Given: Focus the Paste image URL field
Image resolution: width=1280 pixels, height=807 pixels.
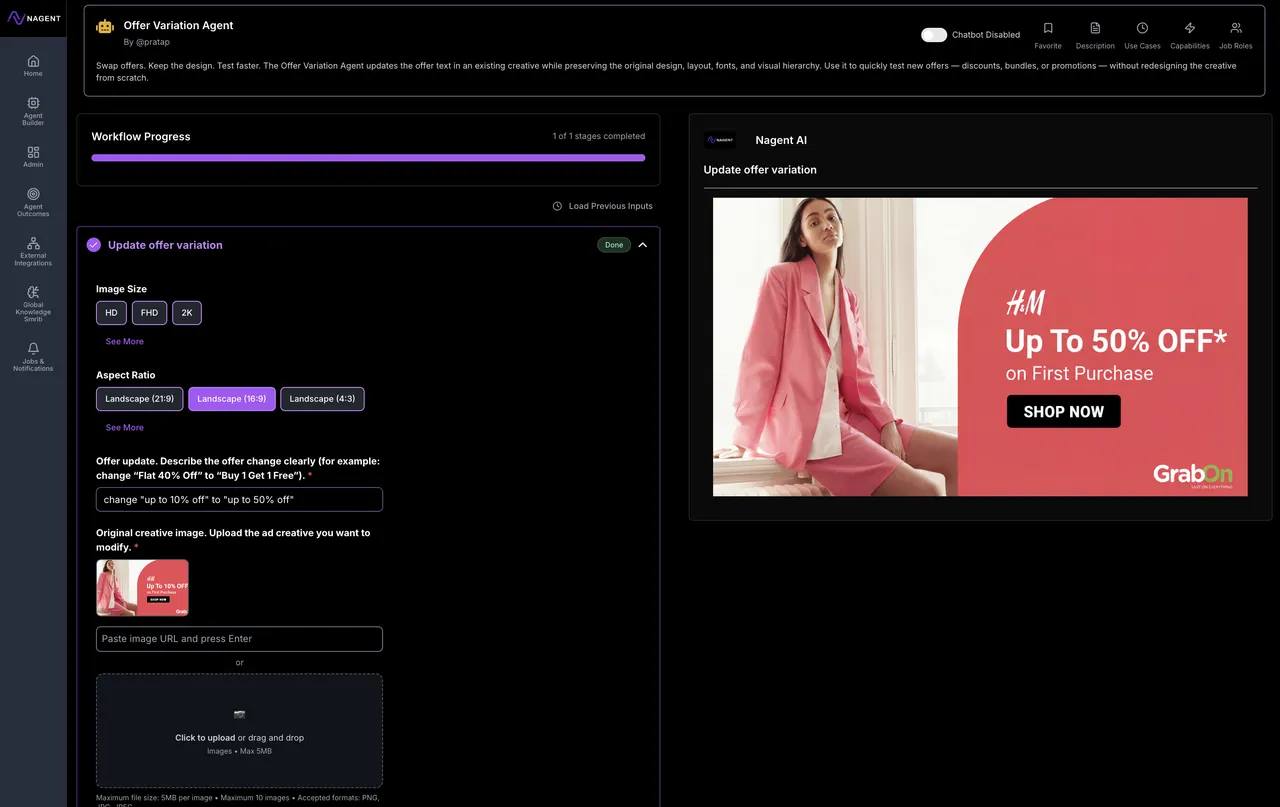Looking at the screenshot, I should [x=239, y=639].
